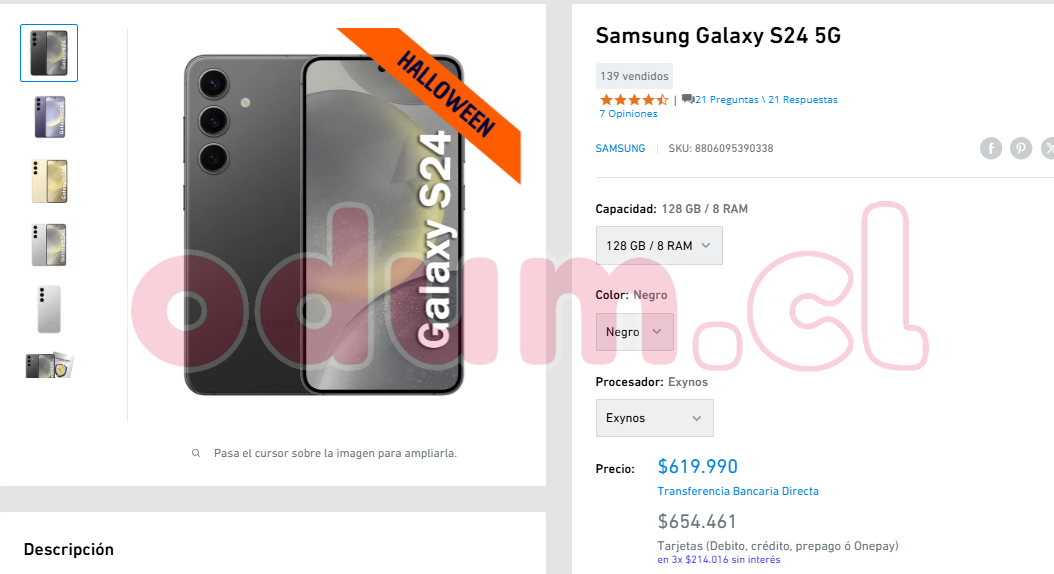Screen dimensions: 1054x574
Task: Open the SAMSUNG brand link
Action: (x=620, y=148)
